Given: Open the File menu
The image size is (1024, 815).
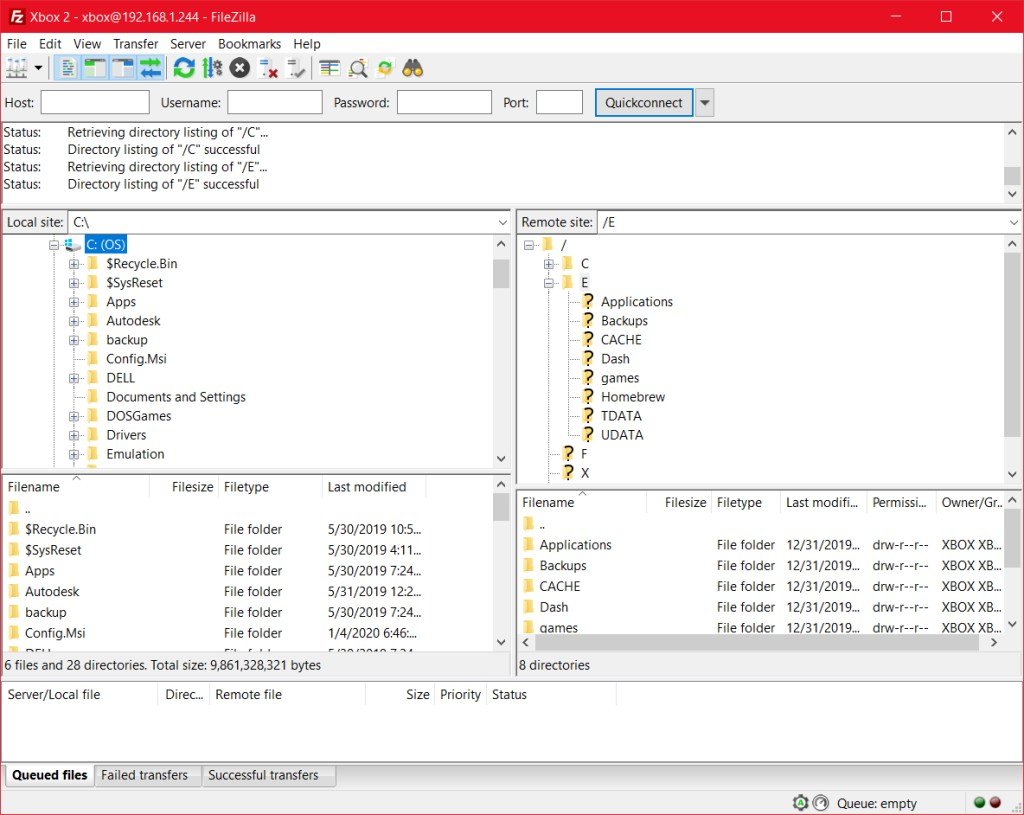Looking at the screenshot, I should point(16,44).
